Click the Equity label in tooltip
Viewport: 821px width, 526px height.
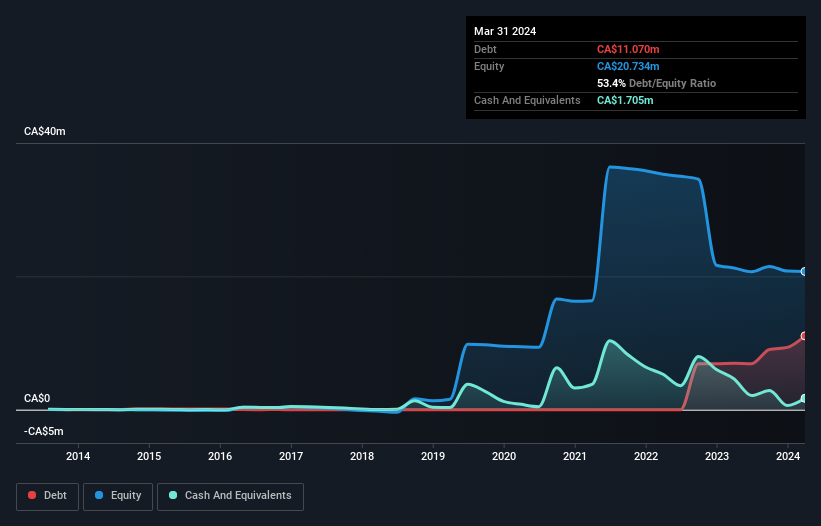click(489, 66)
